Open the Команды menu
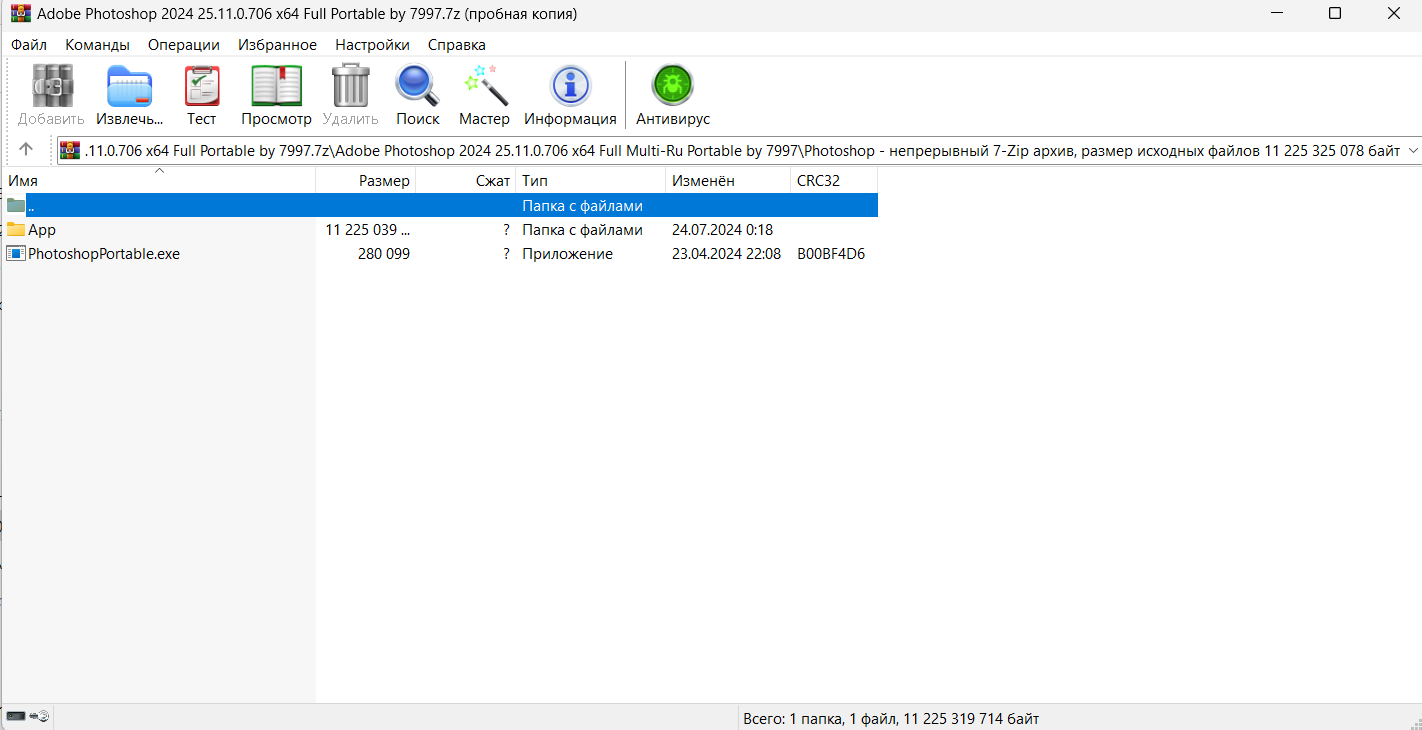The image size is (1422, 730). [98, 45]
